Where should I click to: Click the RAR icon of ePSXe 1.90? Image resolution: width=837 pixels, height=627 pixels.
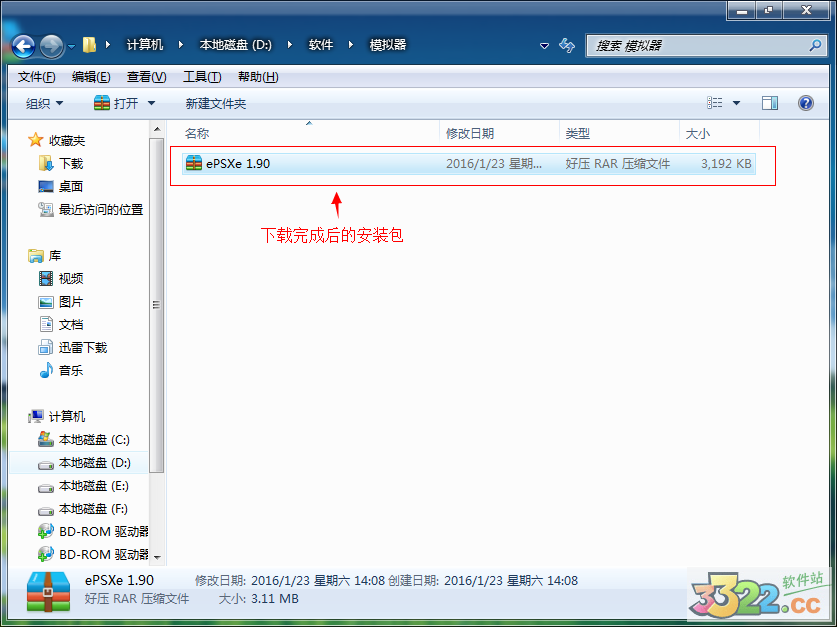[x=193, y=163]
